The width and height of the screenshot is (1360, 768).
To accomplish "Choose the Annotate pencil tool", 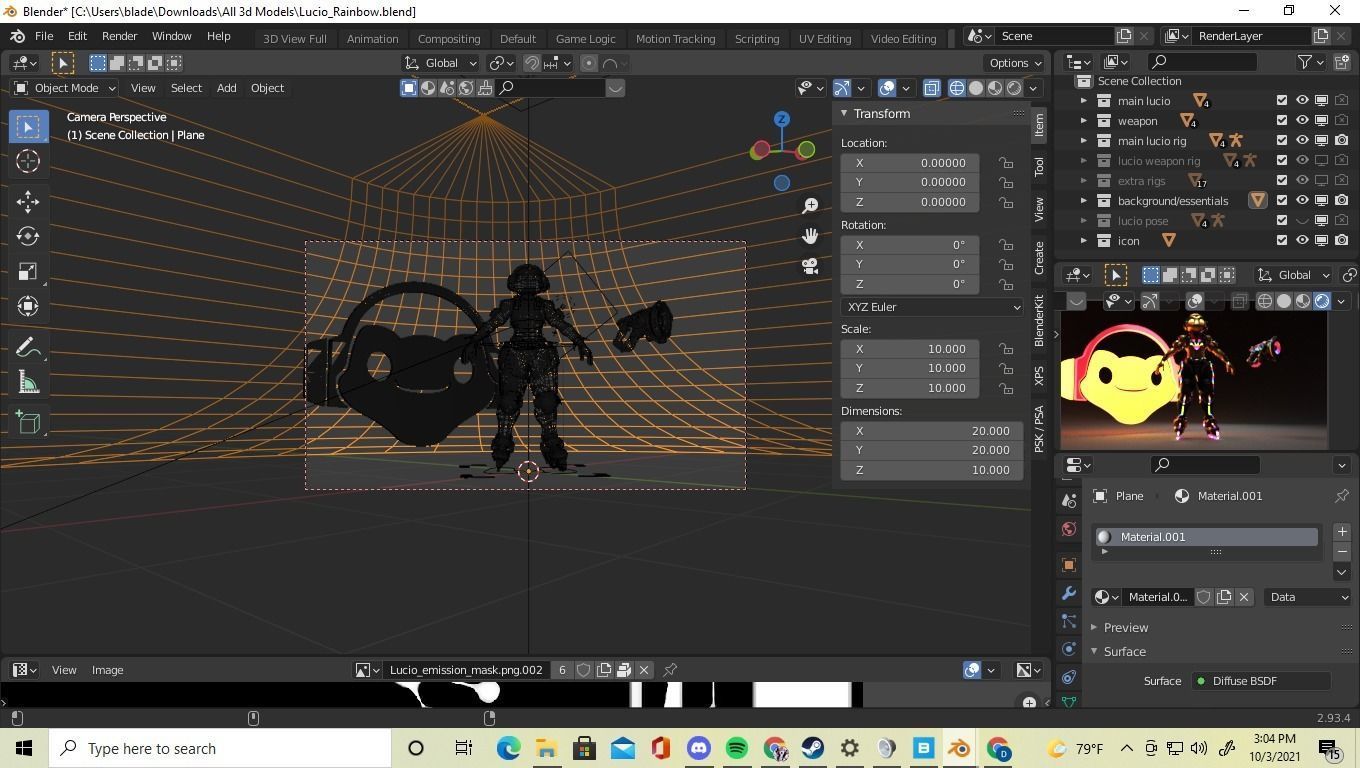I will click(28, 347).
